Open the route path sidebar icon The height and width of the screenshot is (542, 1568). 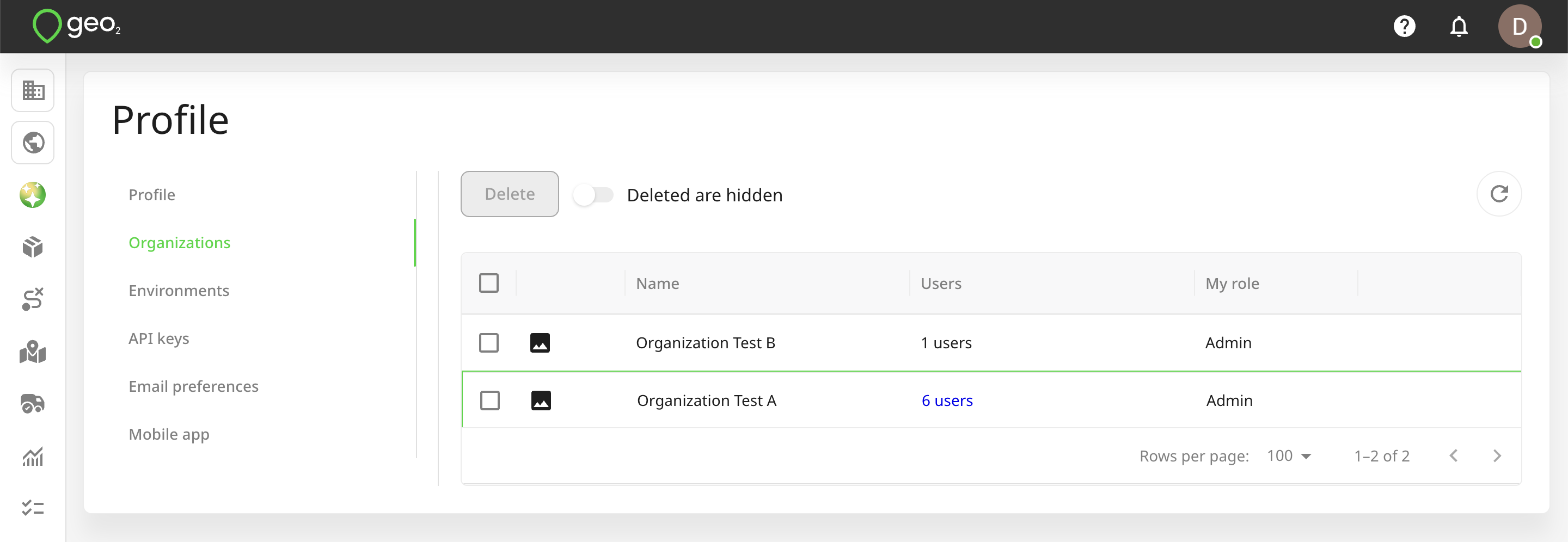click(x=33, y=299)
